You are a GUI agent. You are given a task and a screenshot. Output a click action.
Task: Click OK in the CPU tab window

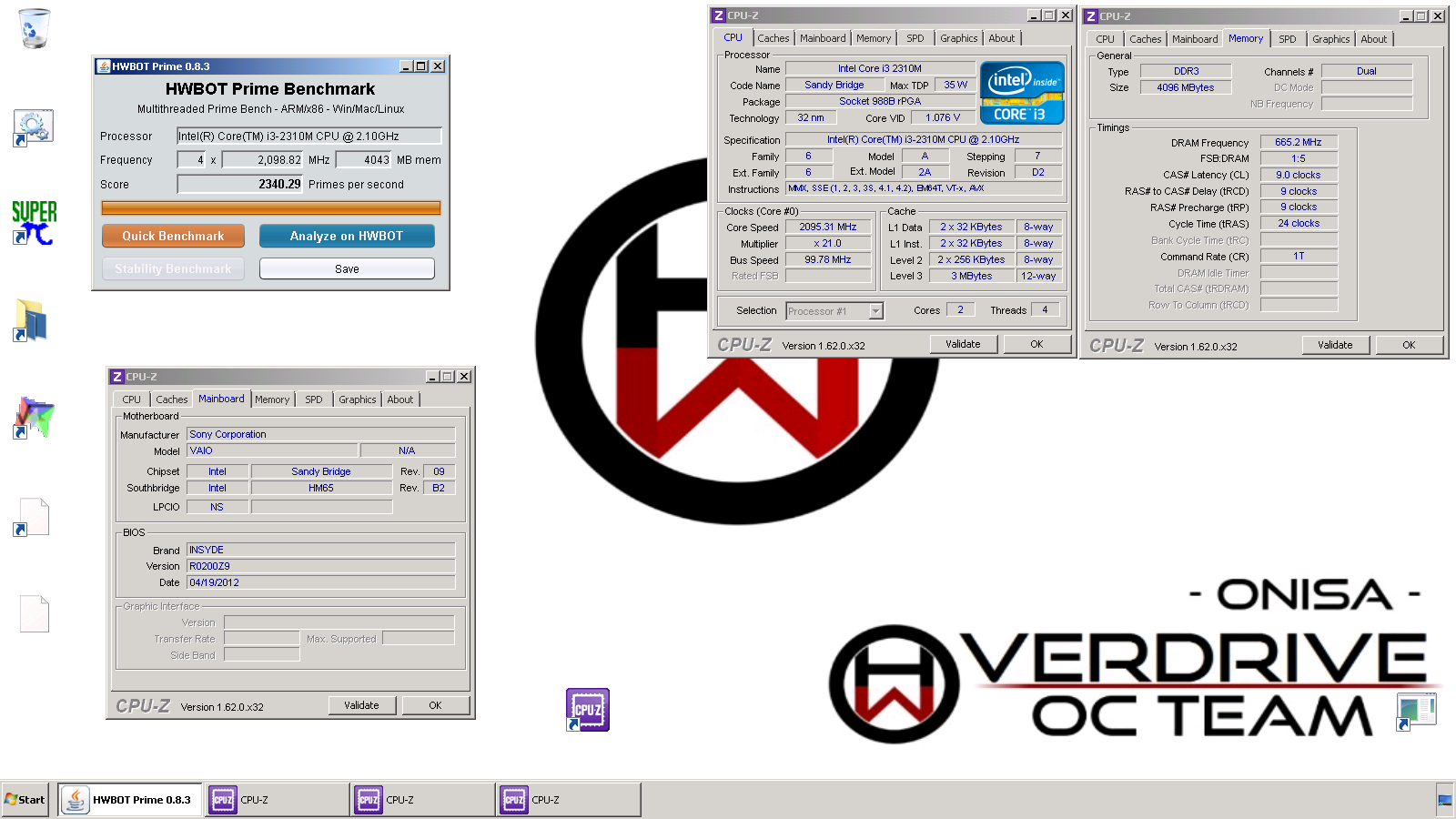coord(1036,344)
